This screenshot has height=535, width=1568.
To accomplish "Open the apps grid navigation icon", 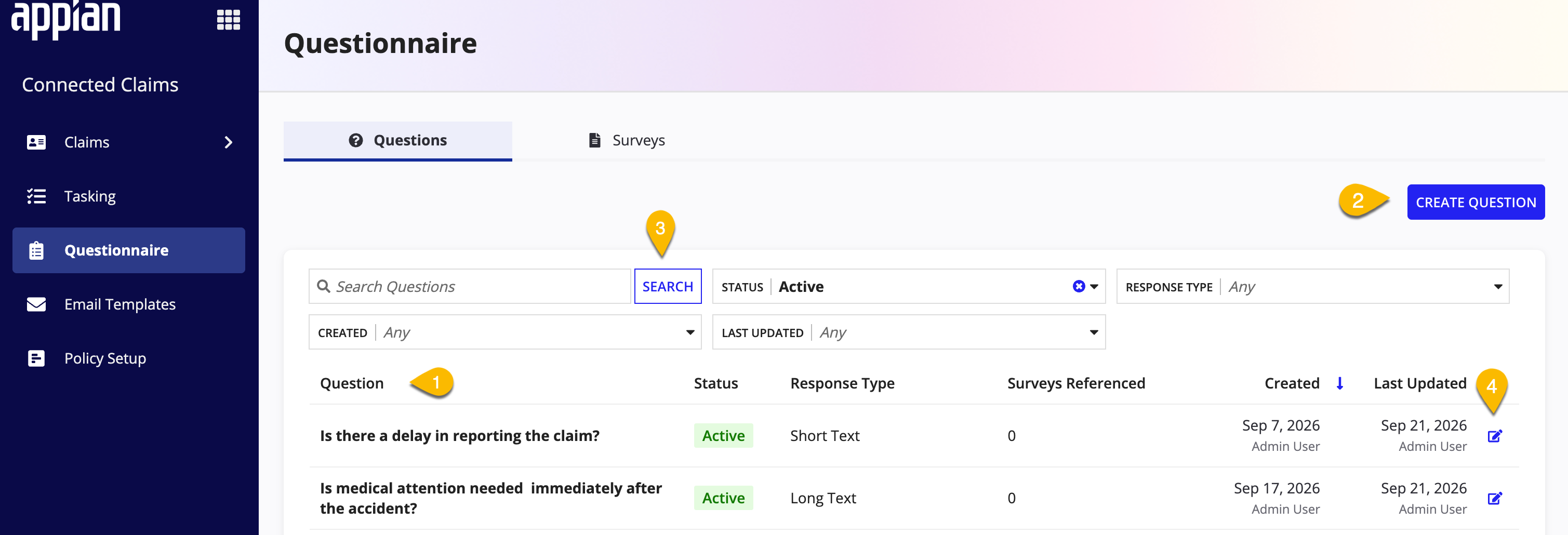I will pyautogui.click(x=228, y=19).
